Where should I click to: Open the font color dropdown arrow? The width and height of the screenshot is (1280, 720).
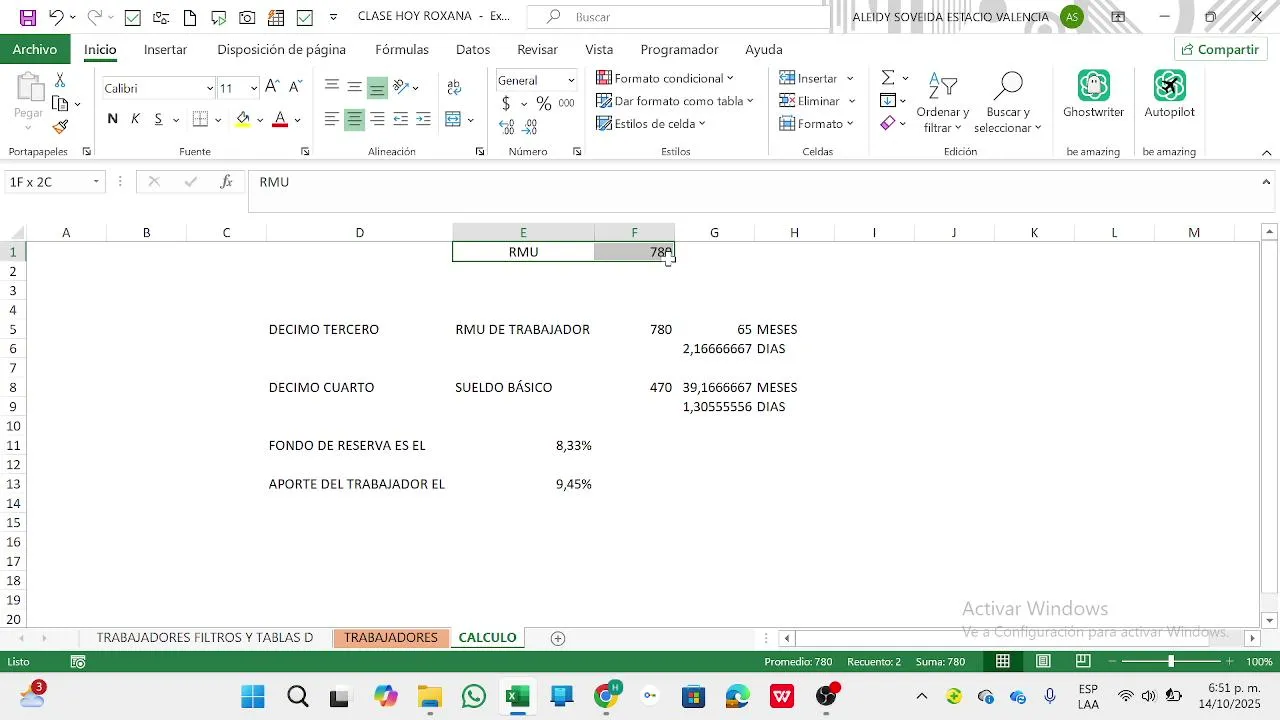pyautogui.click(x=297, y=120)
